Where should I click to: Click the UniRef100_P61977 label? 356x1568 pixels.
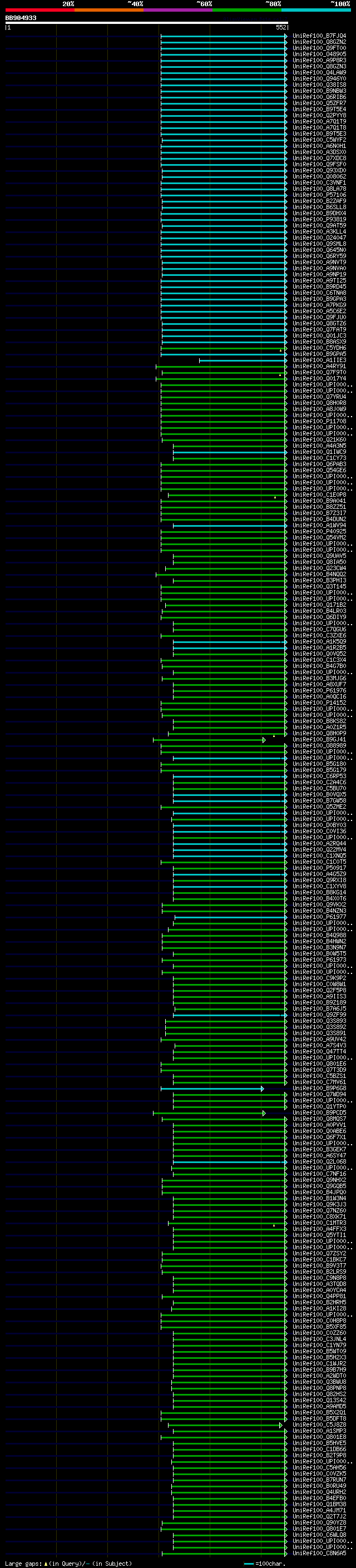tap(319, 917)
